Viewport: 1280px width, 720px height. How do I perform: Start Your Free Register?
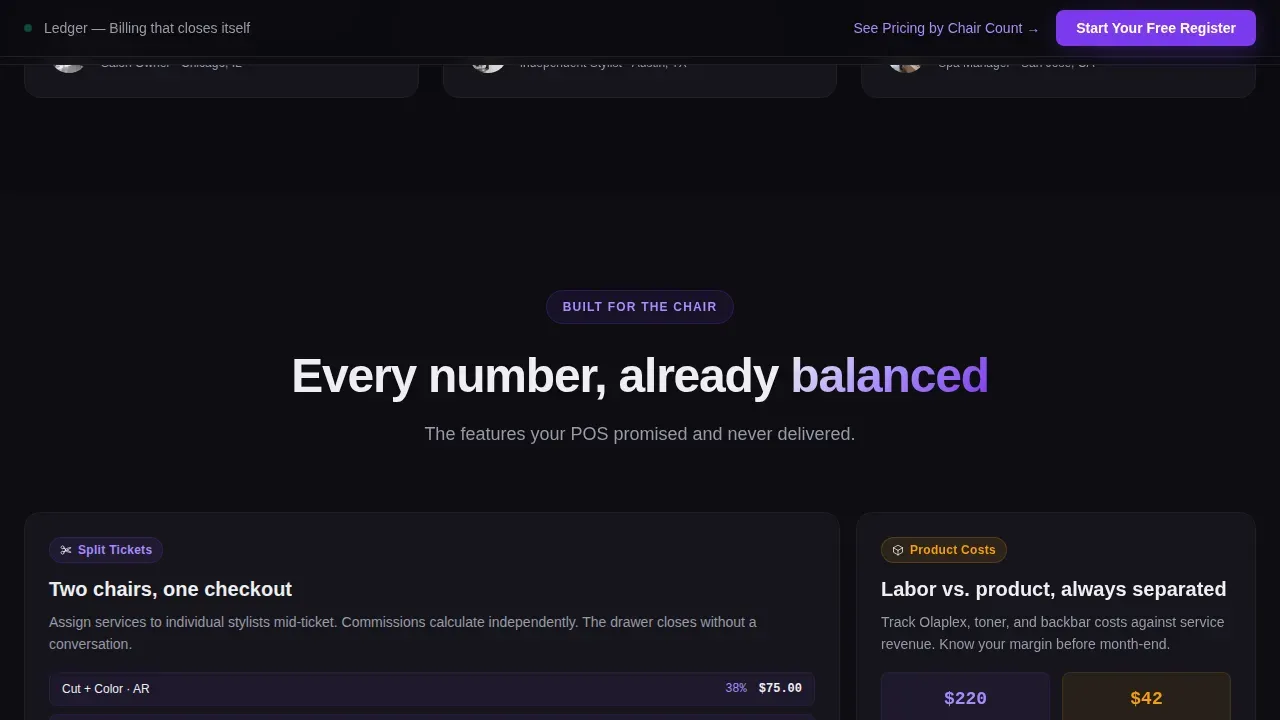tap(1156, 28)
